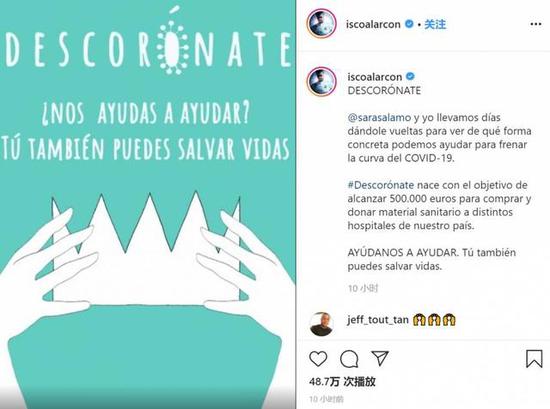
Task: Open three-dot more options menu
Action: tap(536, 24)
